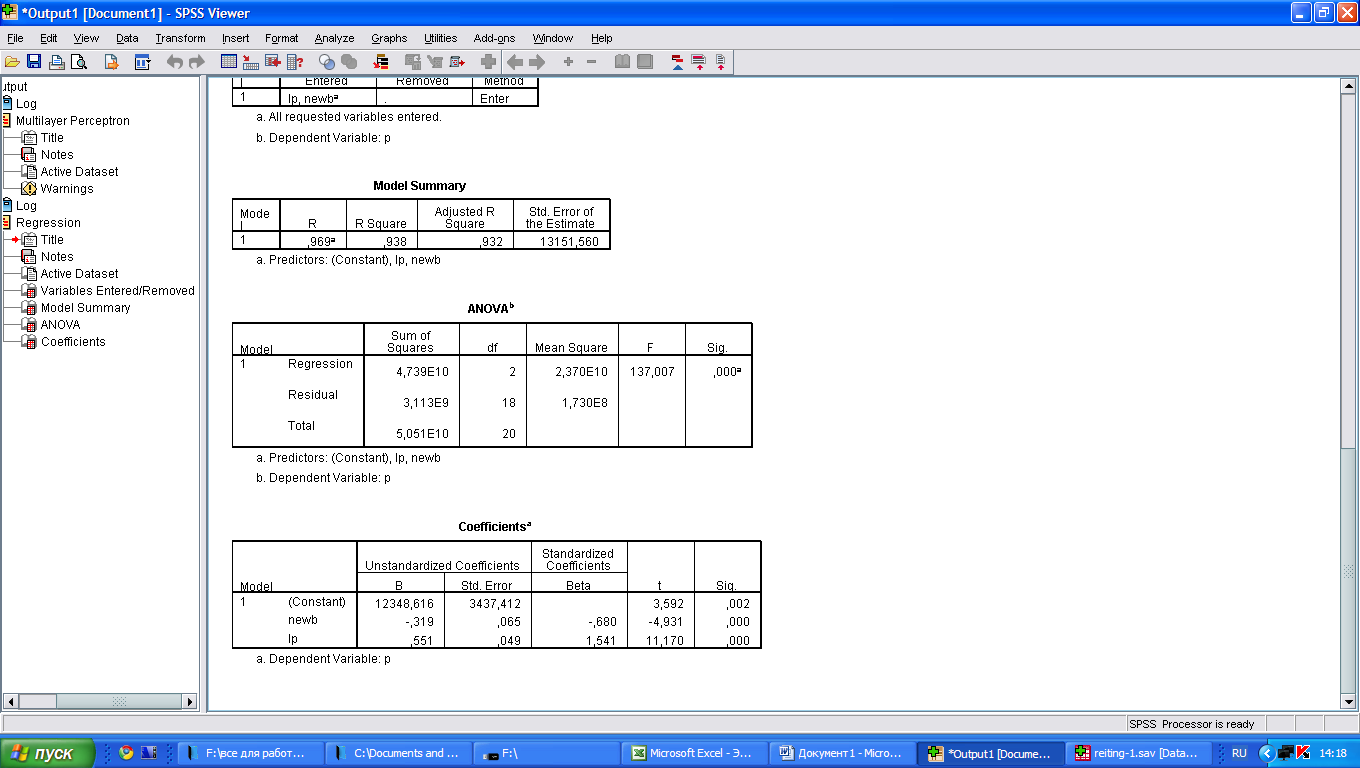The width and height of the screenshot is (1360, 768).
Task: Click output pane vertical scrollbar down arrow
Action: coord(1348,702)
